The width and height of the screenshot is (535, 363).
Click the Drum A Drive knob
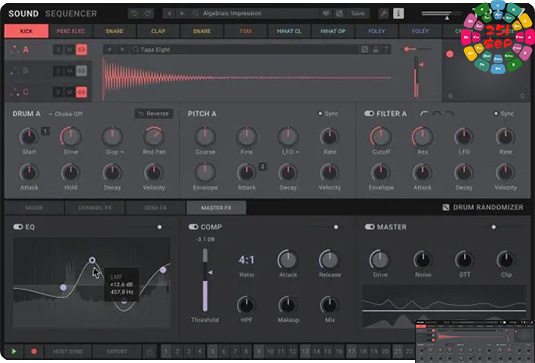coord(71,137)
